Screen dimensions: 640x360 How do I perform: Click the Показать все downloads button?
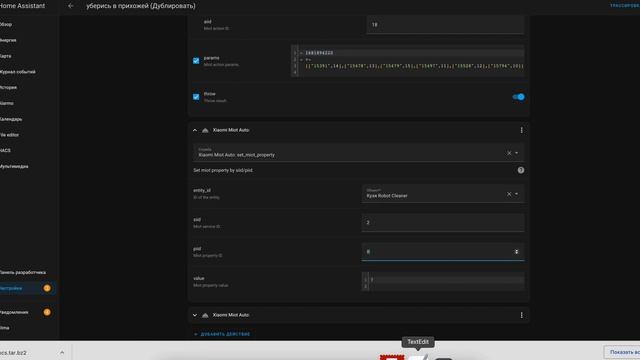(622, 352)
